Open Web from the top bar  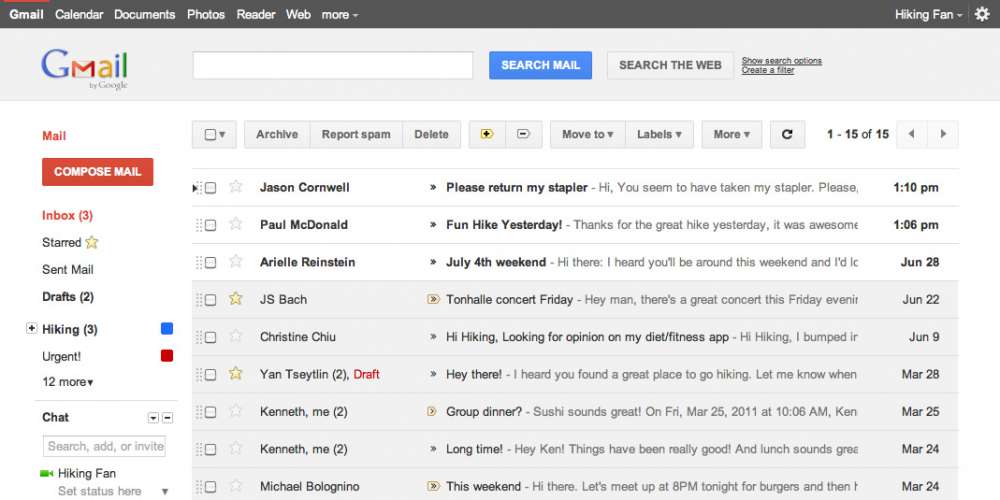(298, 14)
